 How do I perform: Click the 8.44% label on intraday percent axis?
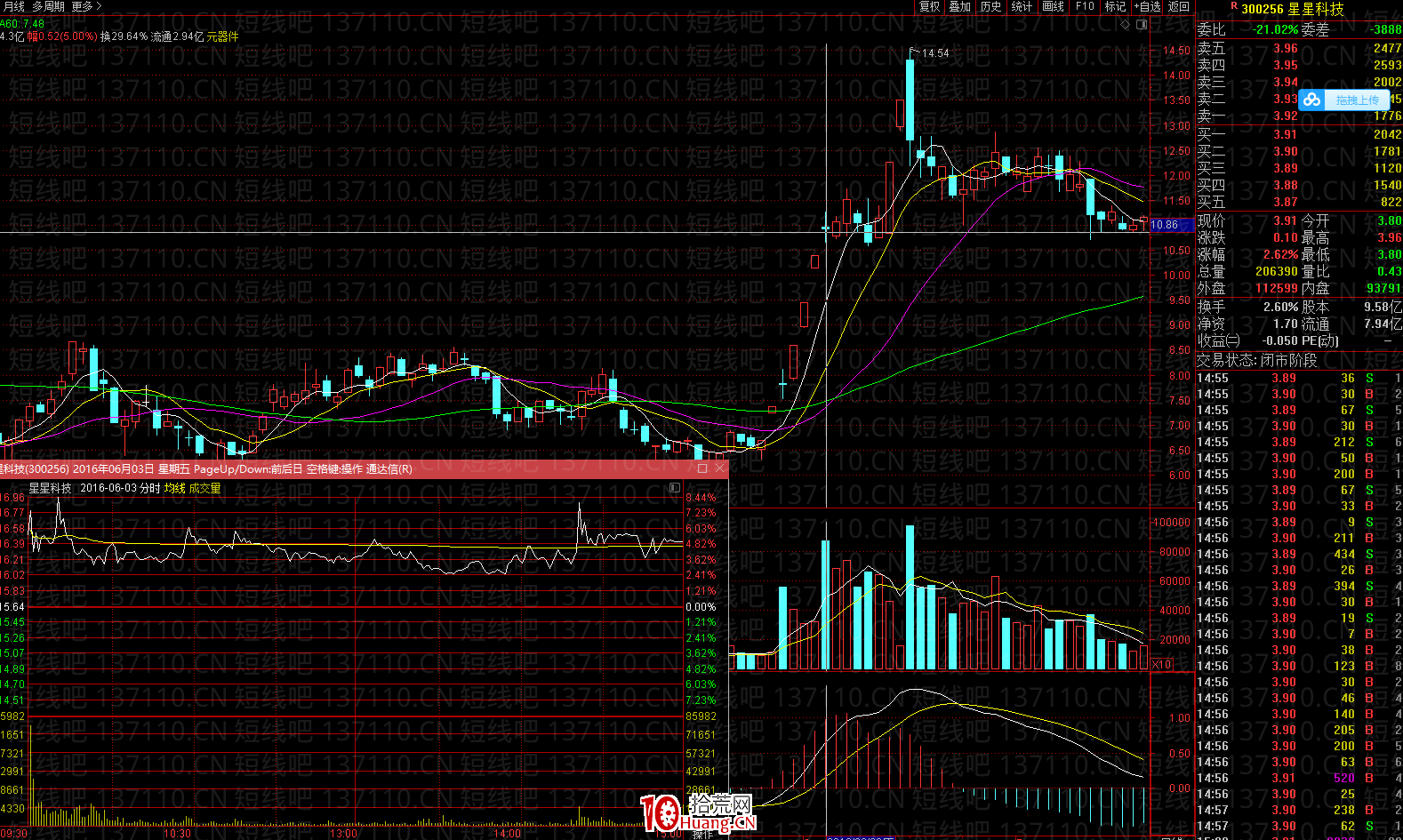pyautogui.click(x=701, y=498)
